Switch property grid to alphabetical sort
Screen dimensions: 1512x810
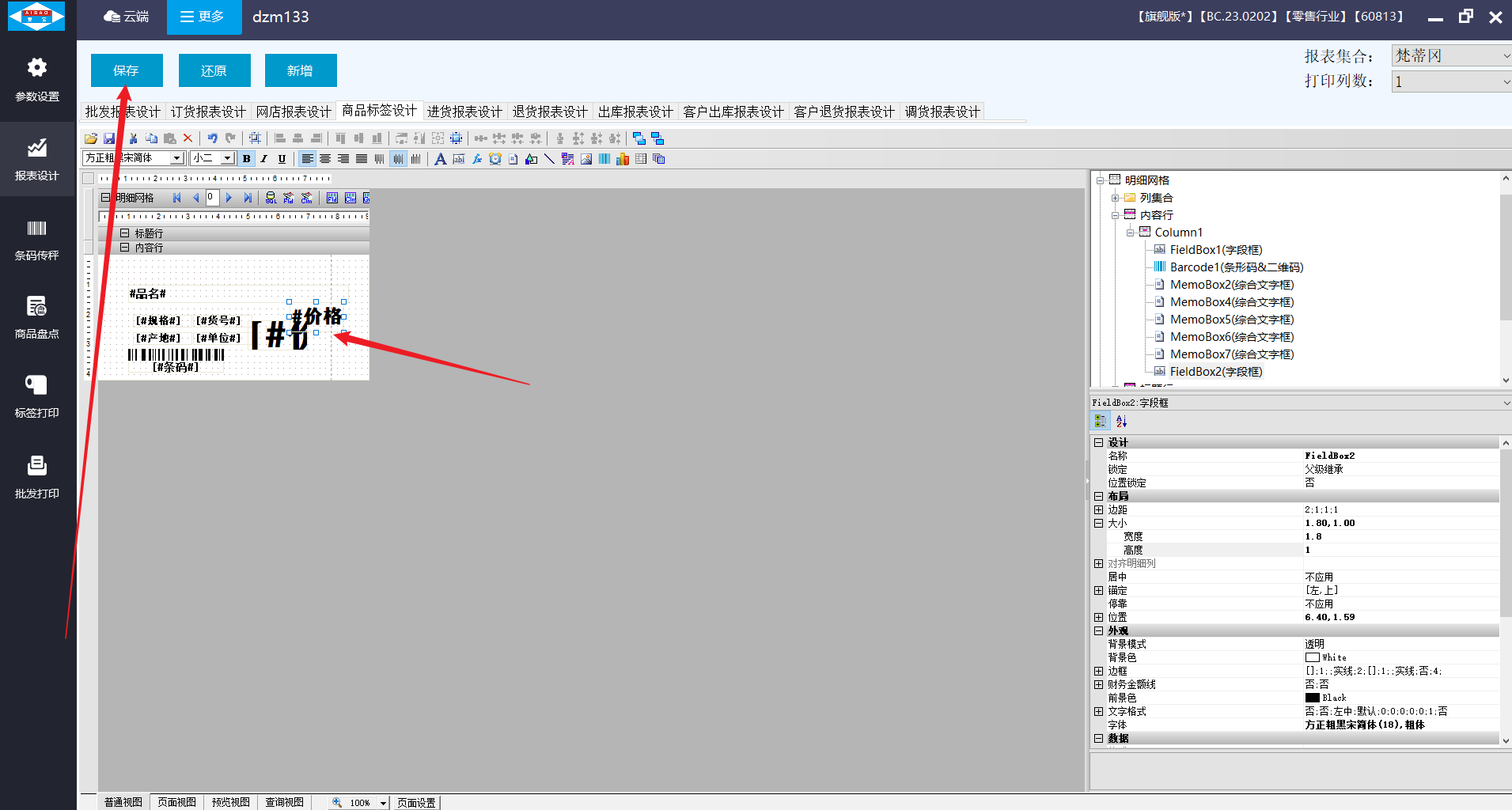pos(1121,422)
